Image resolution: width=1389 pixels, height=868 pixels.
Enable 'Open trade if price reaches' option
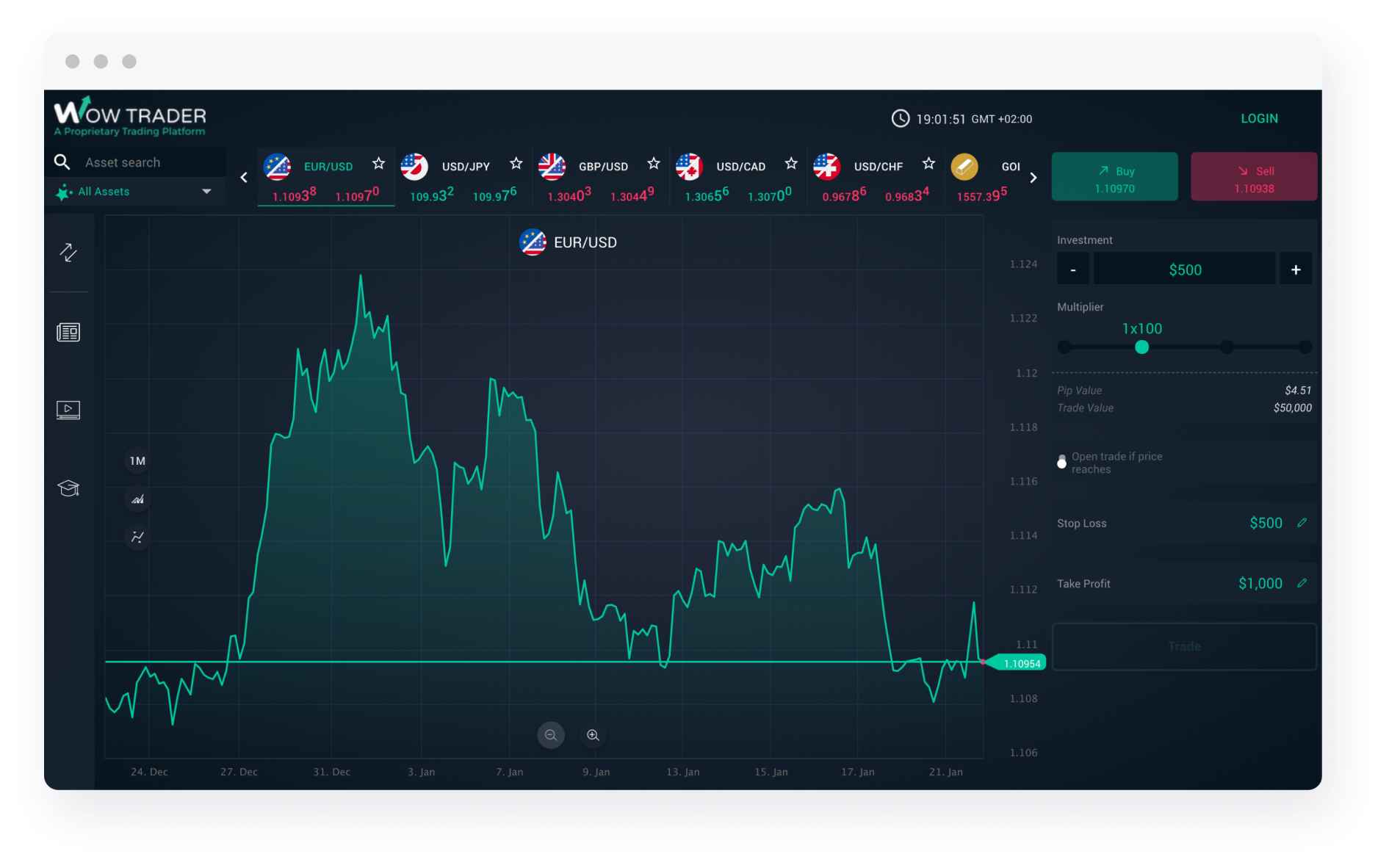coord(1061,463)
